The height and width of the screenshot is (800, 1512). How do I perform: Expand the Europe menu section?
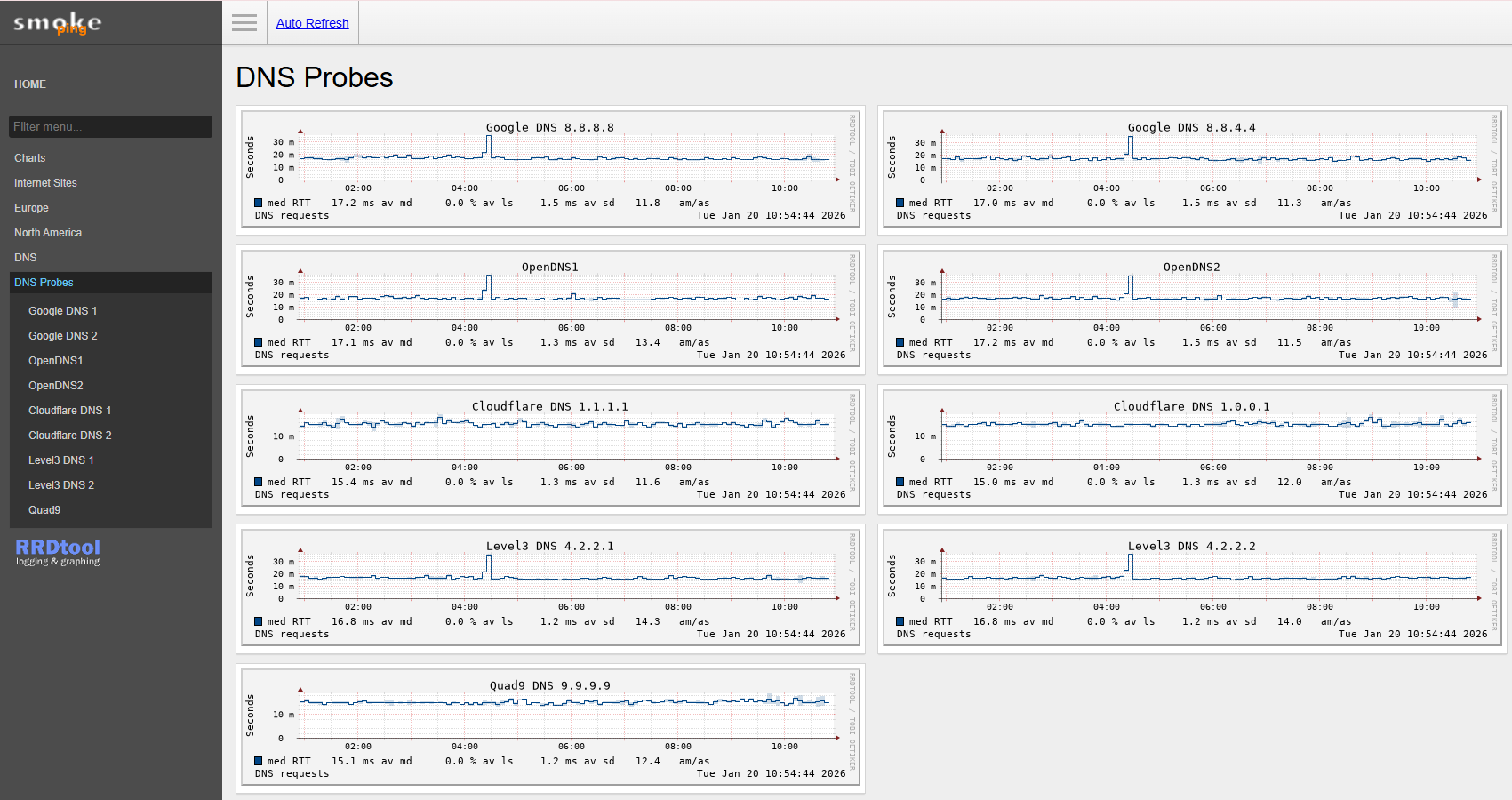pos(32,208)
